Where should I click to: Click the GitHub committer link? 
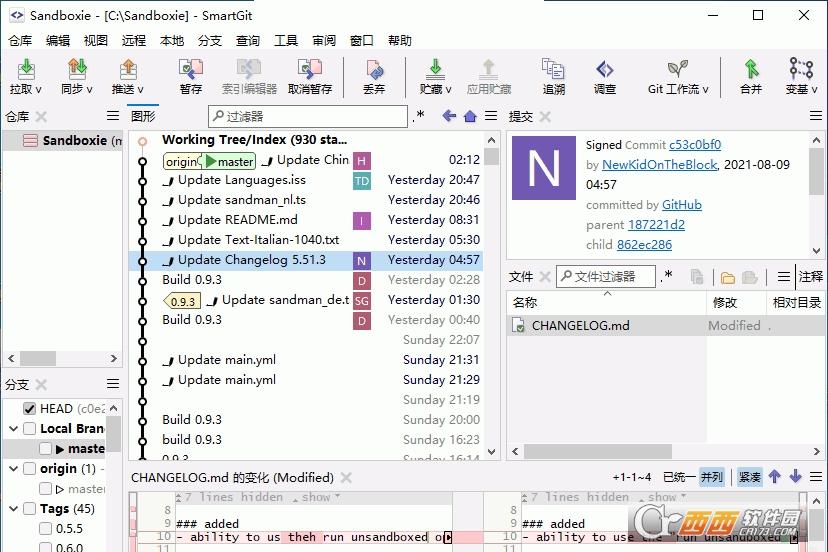[x=682, y=205]
